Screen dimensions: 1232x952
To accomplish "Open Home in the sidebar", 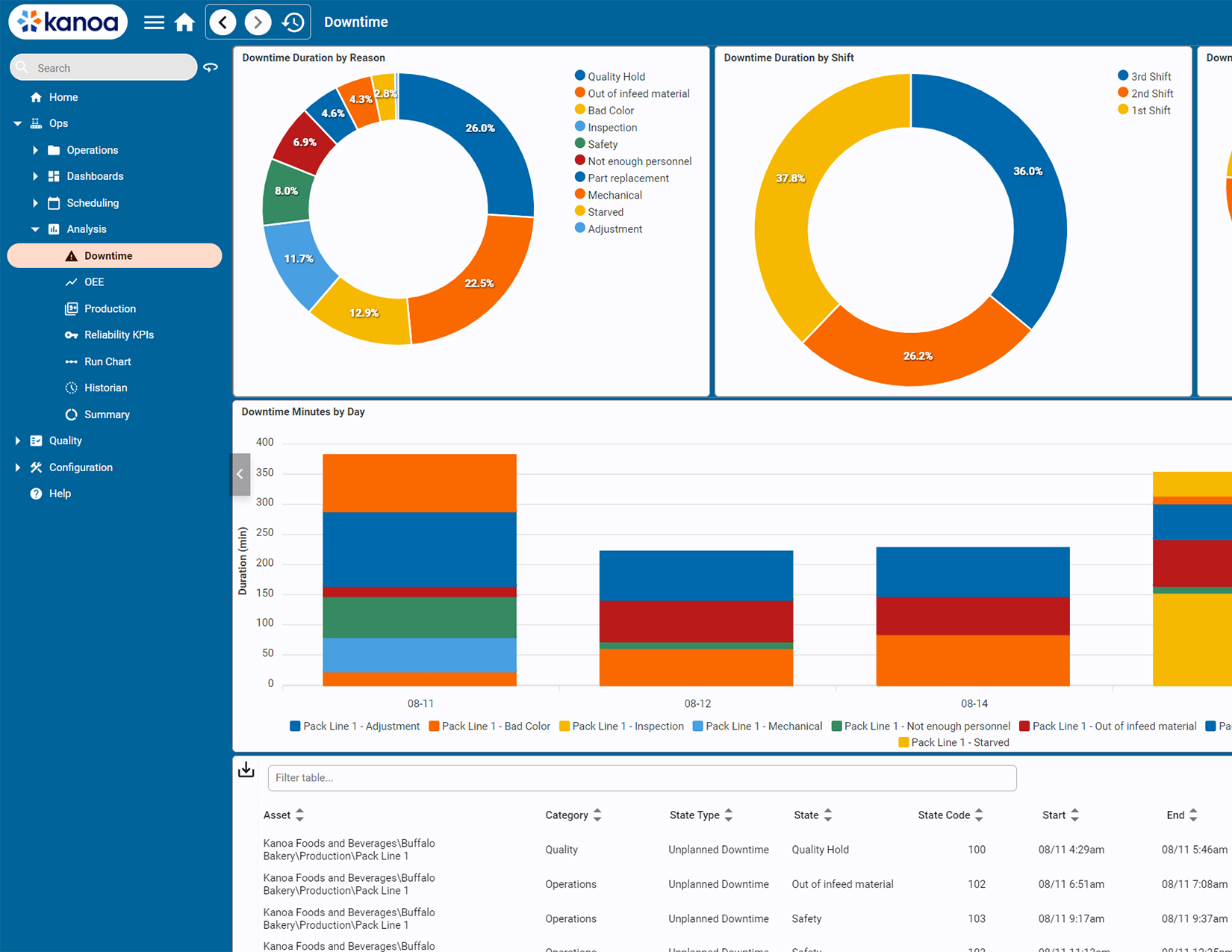I will (63, 97).
